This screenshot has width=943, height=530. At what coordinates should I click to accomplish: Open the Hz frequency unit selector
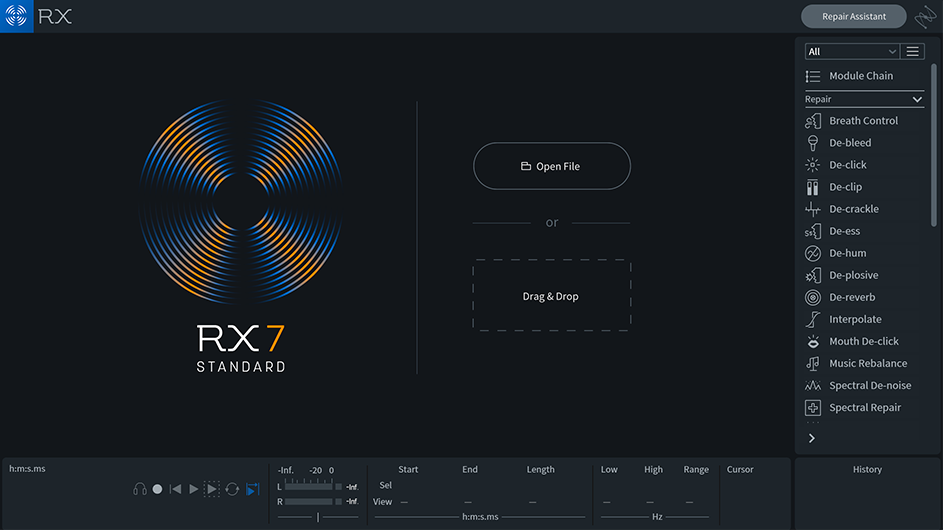tap(657, 517)
